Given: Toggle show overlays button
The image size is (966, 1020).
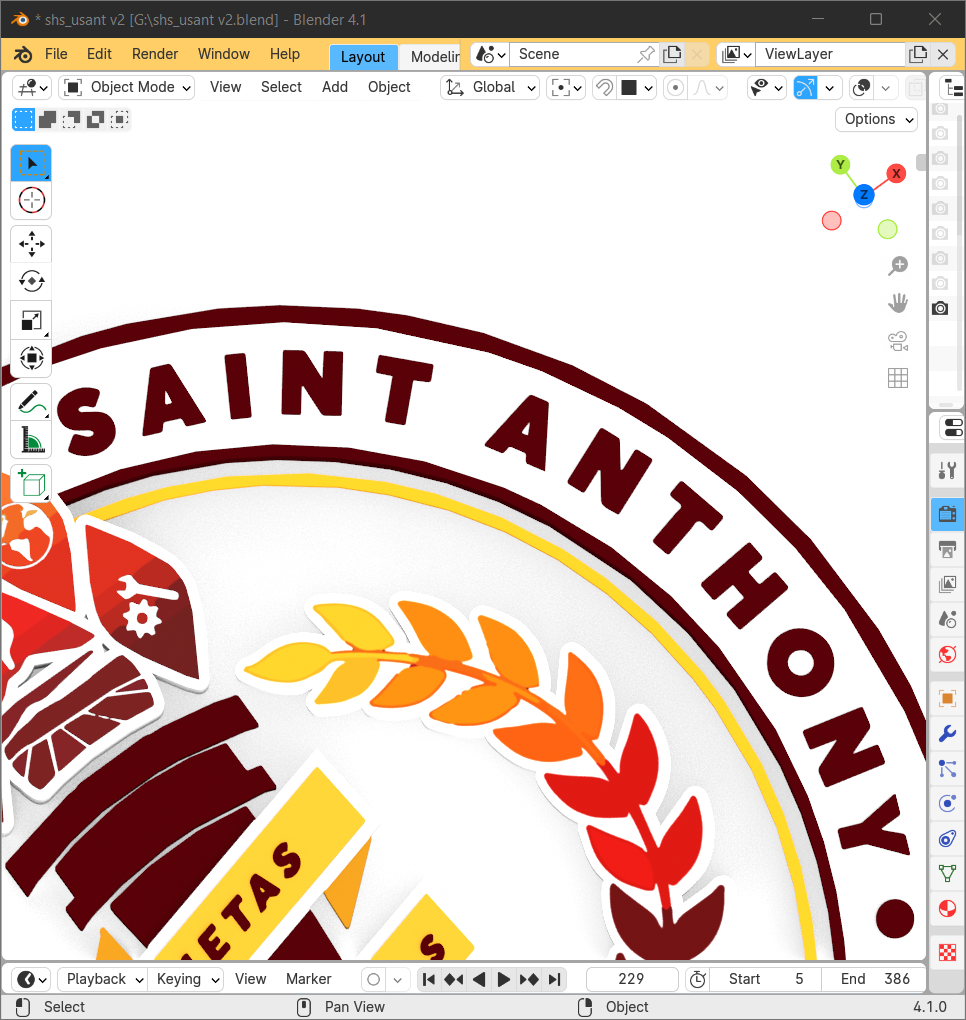Looking at the screenshot, I should coord(861,87).
